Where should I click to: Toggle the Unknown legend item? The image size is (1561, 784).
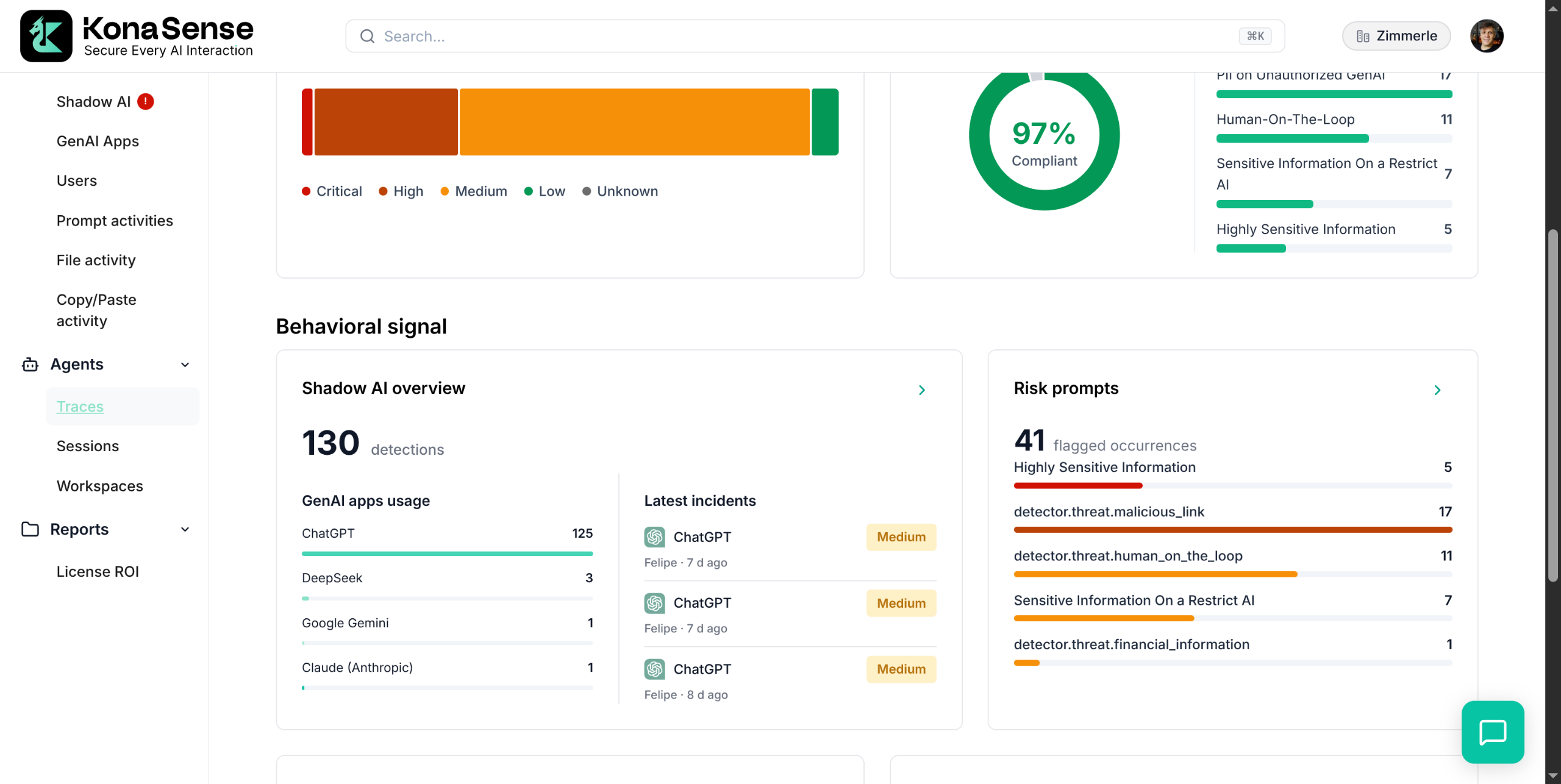[x=620, y=191]
